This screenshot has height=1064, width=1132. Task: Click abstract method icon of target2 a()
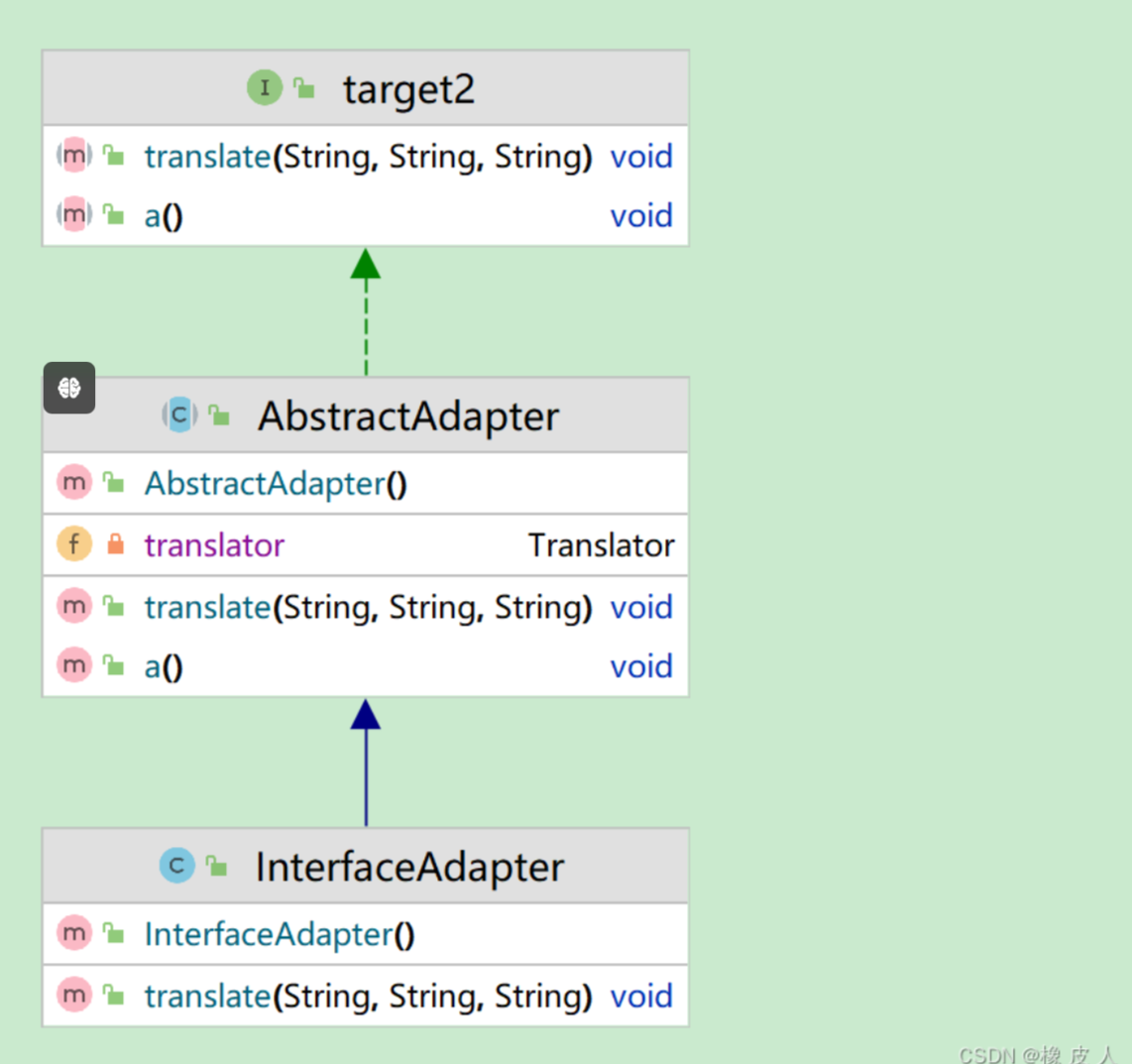click(74, 214)
